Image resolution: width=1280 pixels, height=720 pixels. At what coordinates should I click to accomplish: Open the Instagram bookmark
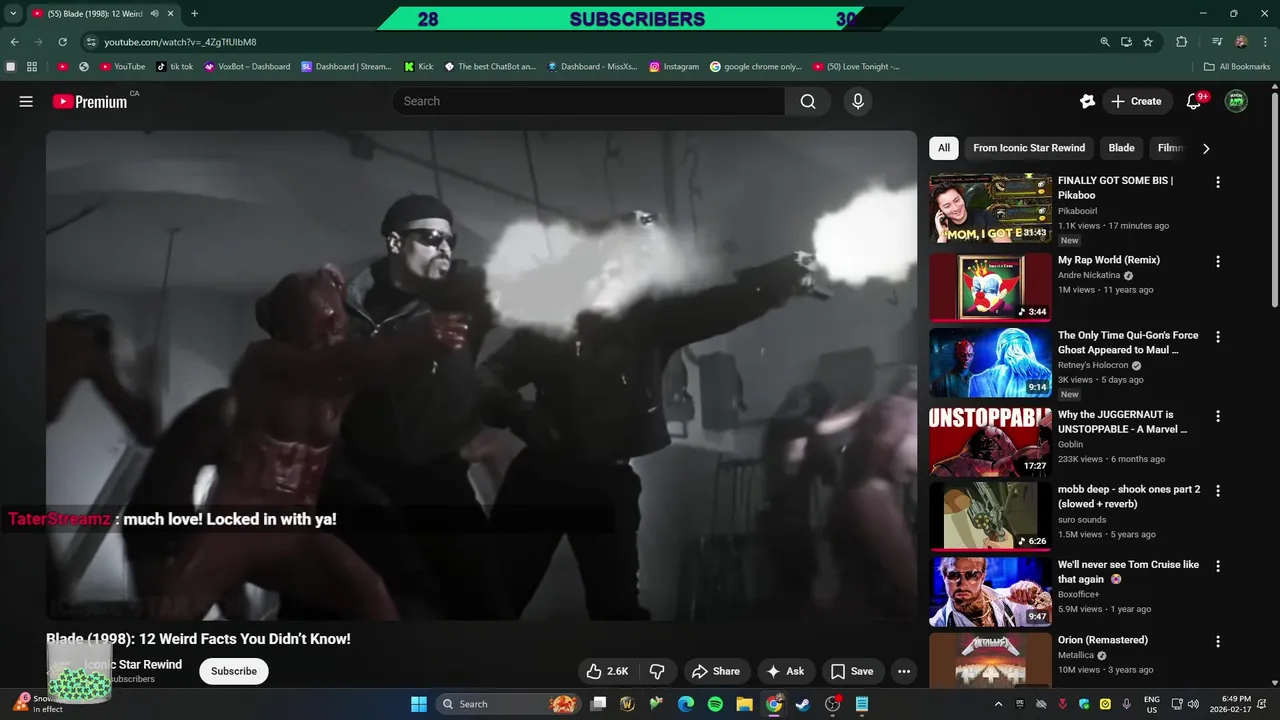click(x=674, y=67)
